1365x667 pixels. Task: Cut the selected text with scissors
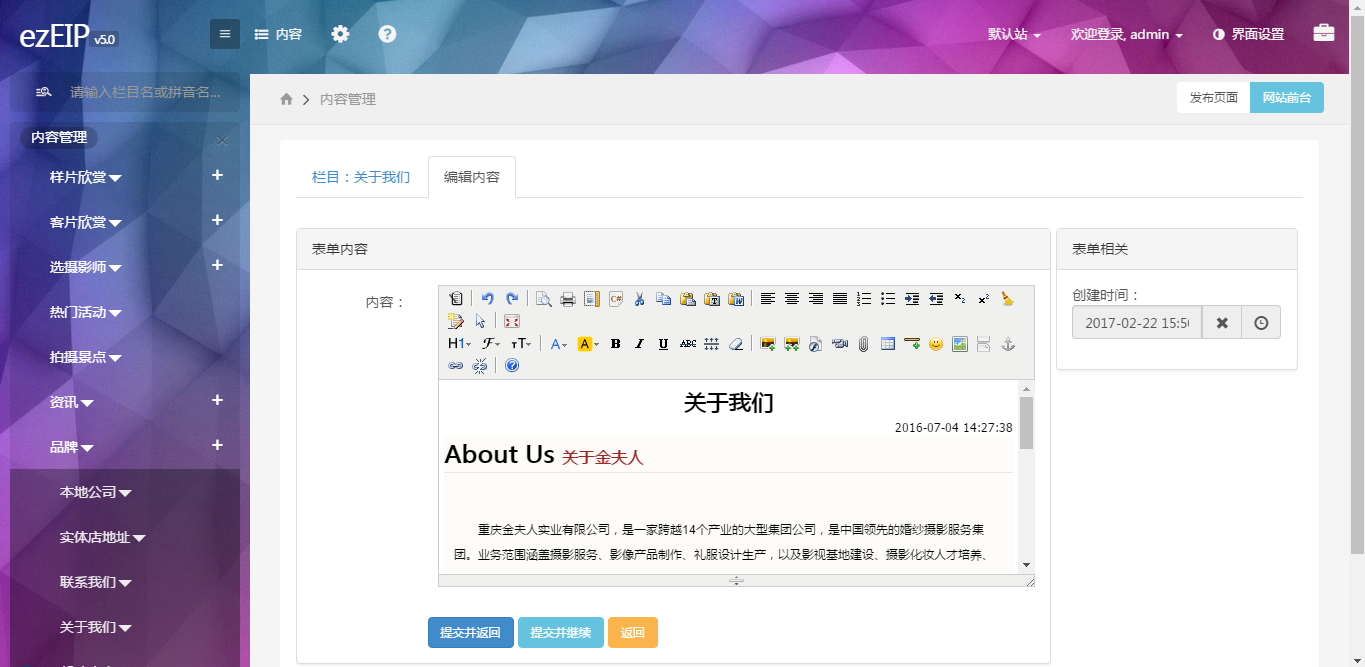[x=639, y=298]
